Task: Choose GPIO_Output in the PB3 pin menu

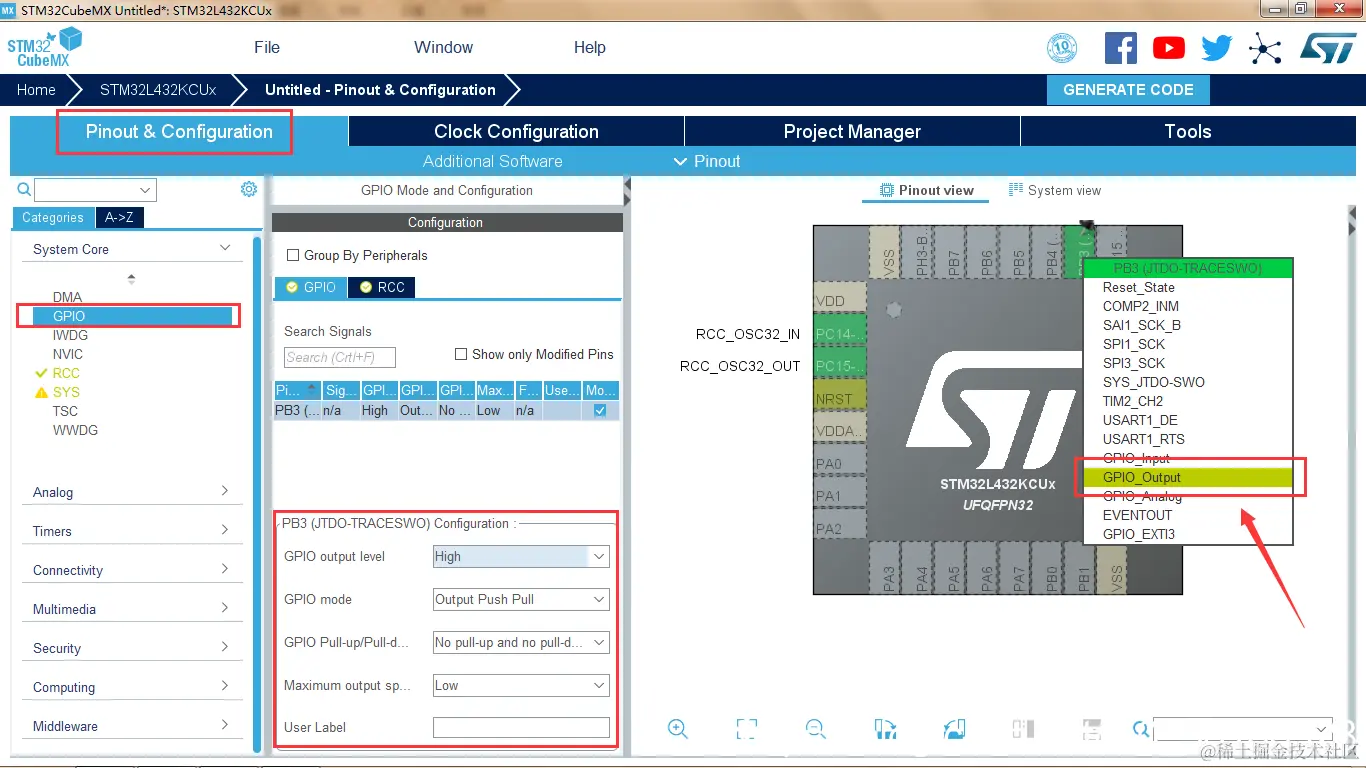Action: pyautogui.click(x=1188, y=477)
